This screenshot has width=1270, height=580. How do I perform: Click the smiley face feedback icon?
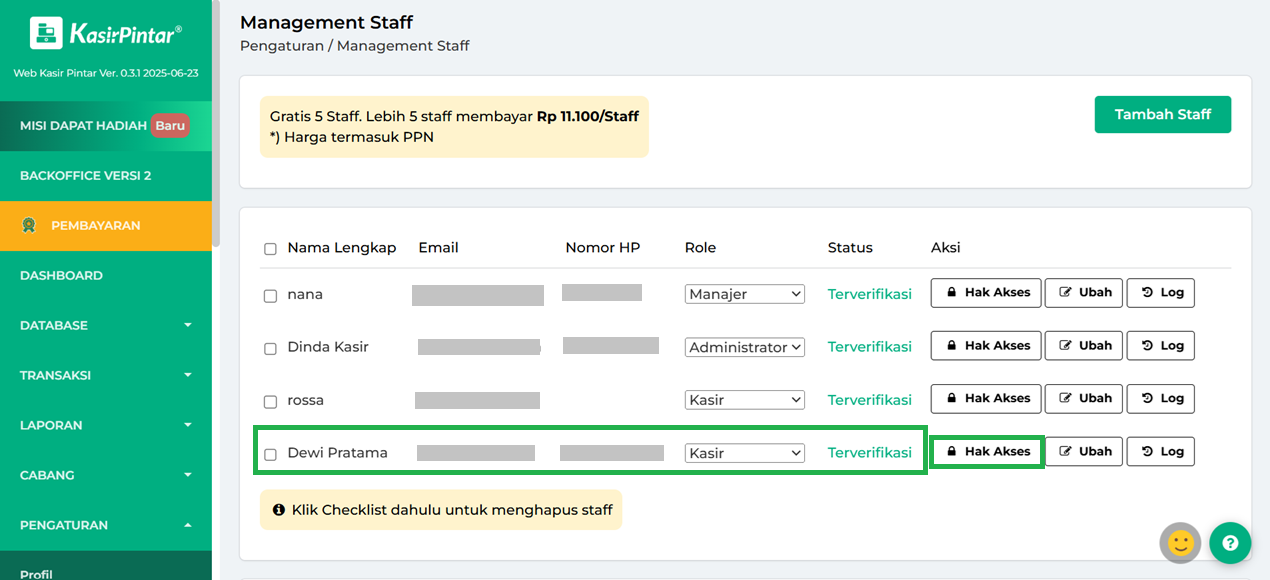1180,543
